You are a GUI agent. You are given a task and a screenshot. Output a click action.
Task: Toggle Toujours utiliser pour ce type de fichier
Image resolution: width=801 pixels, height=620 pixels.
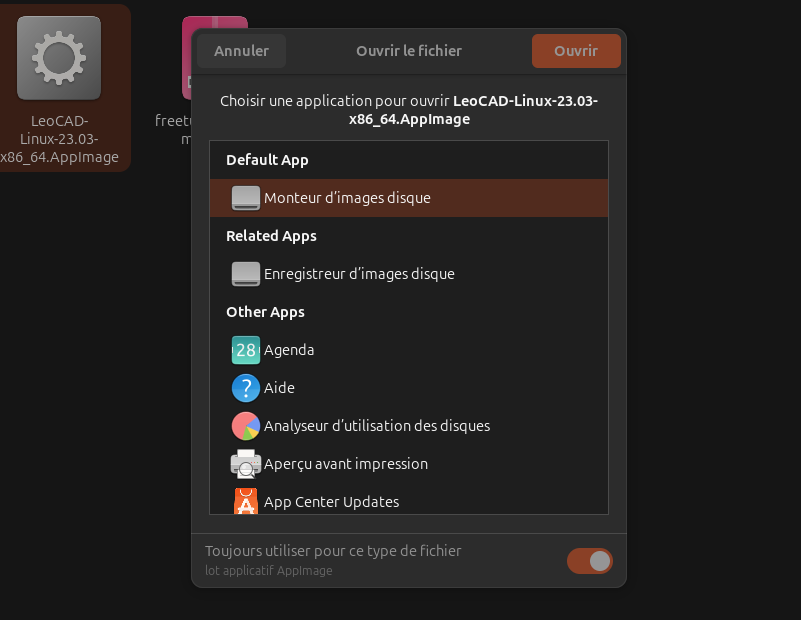point(590,561)
